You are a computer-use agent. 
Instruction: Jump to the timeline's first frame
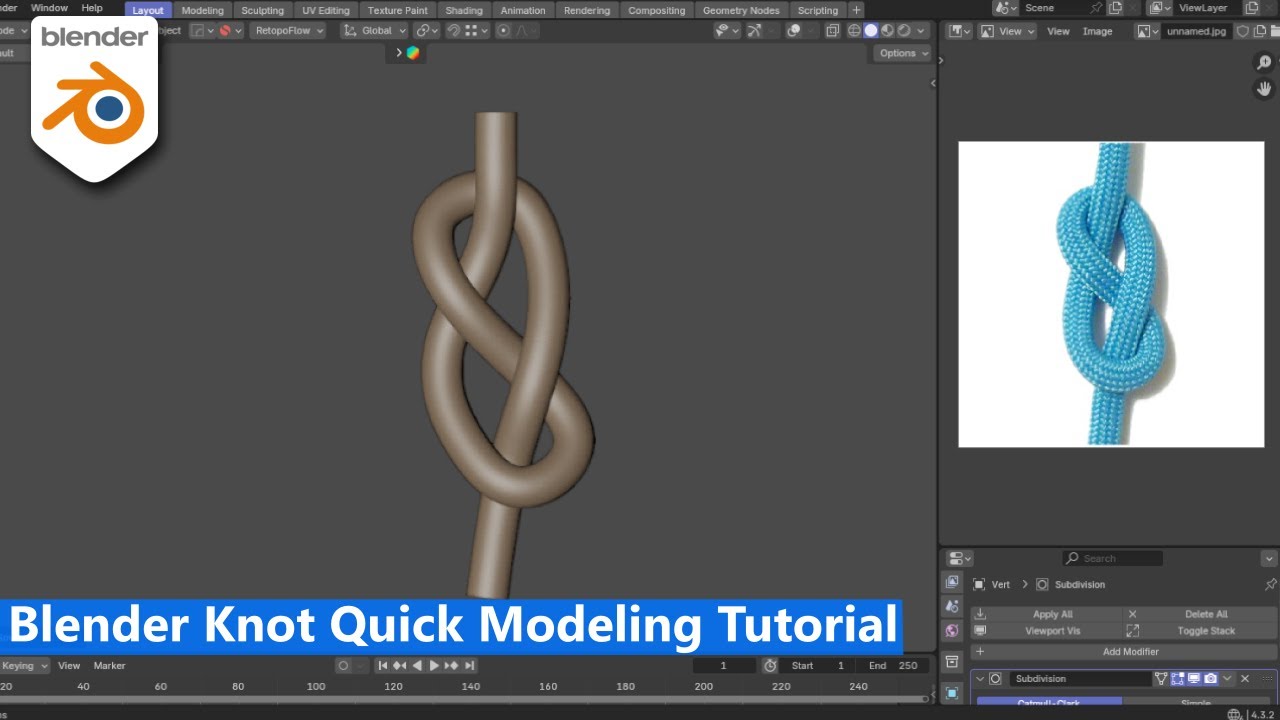click(x=382, y=666)
